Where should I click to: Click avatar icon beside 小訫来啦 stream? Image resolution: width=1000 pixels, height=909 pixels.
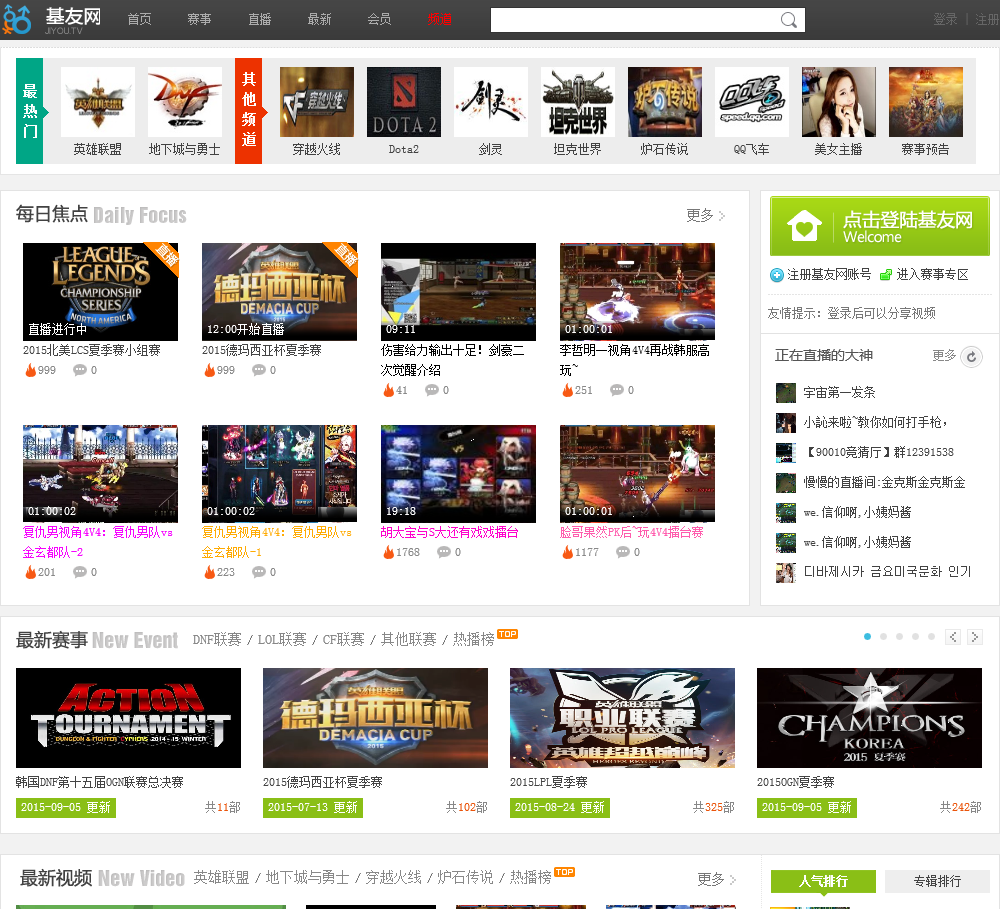click(x=786, y=422)
